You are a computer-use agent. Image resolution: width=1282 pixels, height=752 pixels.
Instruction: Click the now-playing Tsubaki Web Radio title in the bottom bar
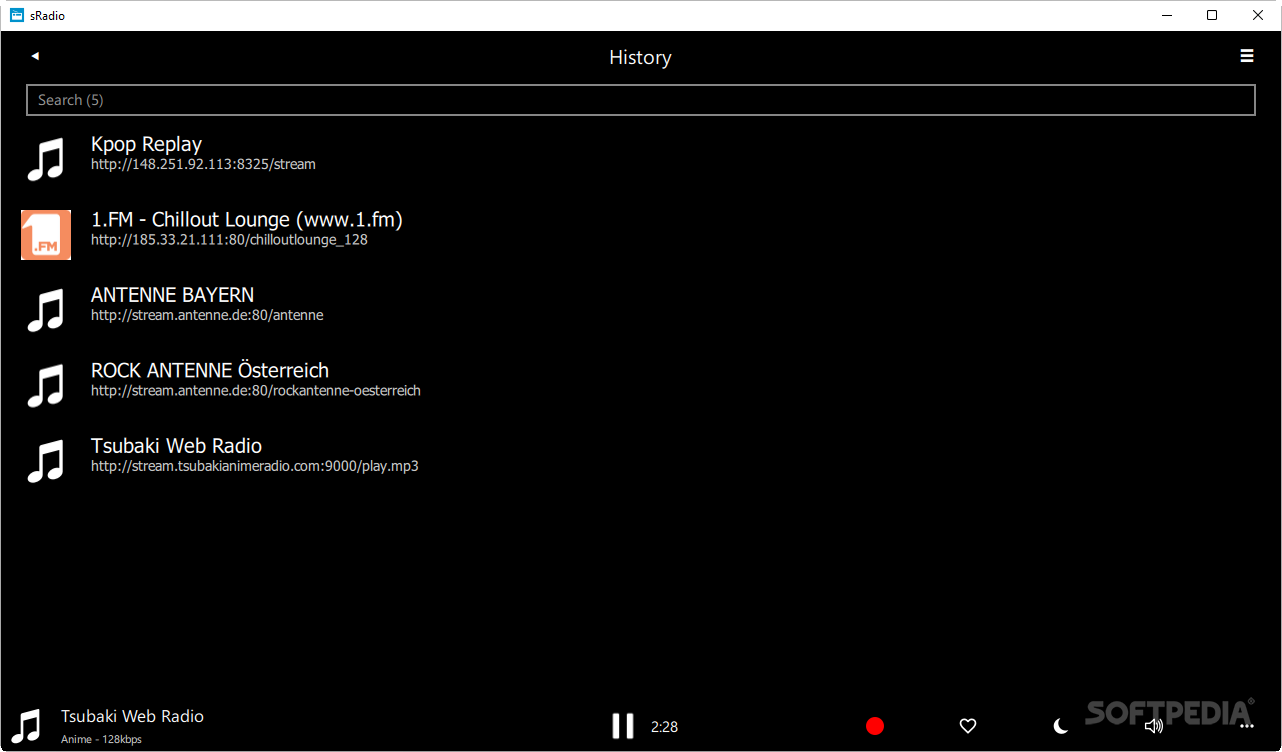click(x=132, y=716)
